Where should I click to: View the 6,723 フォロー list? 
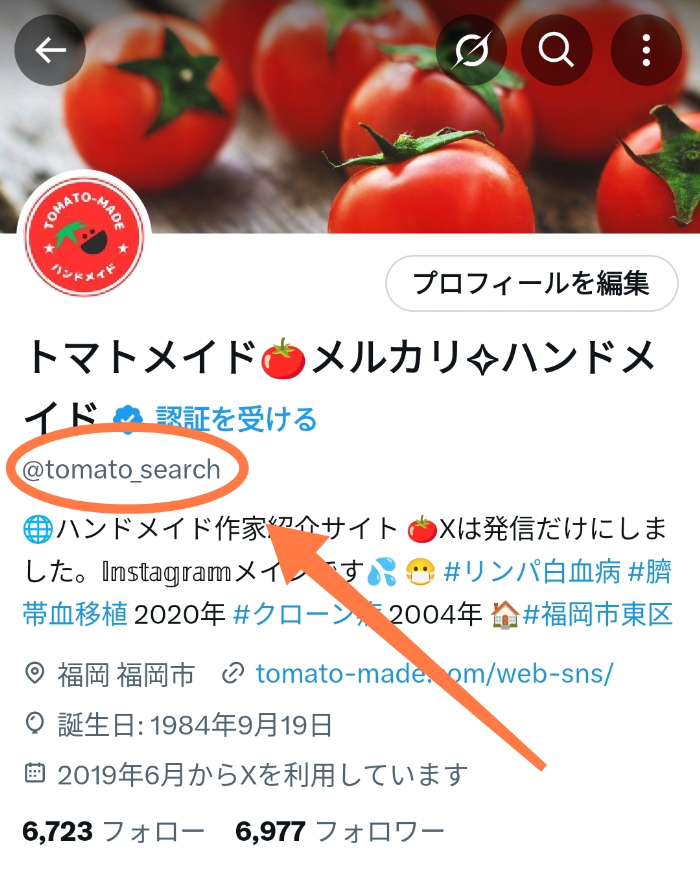click(x=113, y=832)
